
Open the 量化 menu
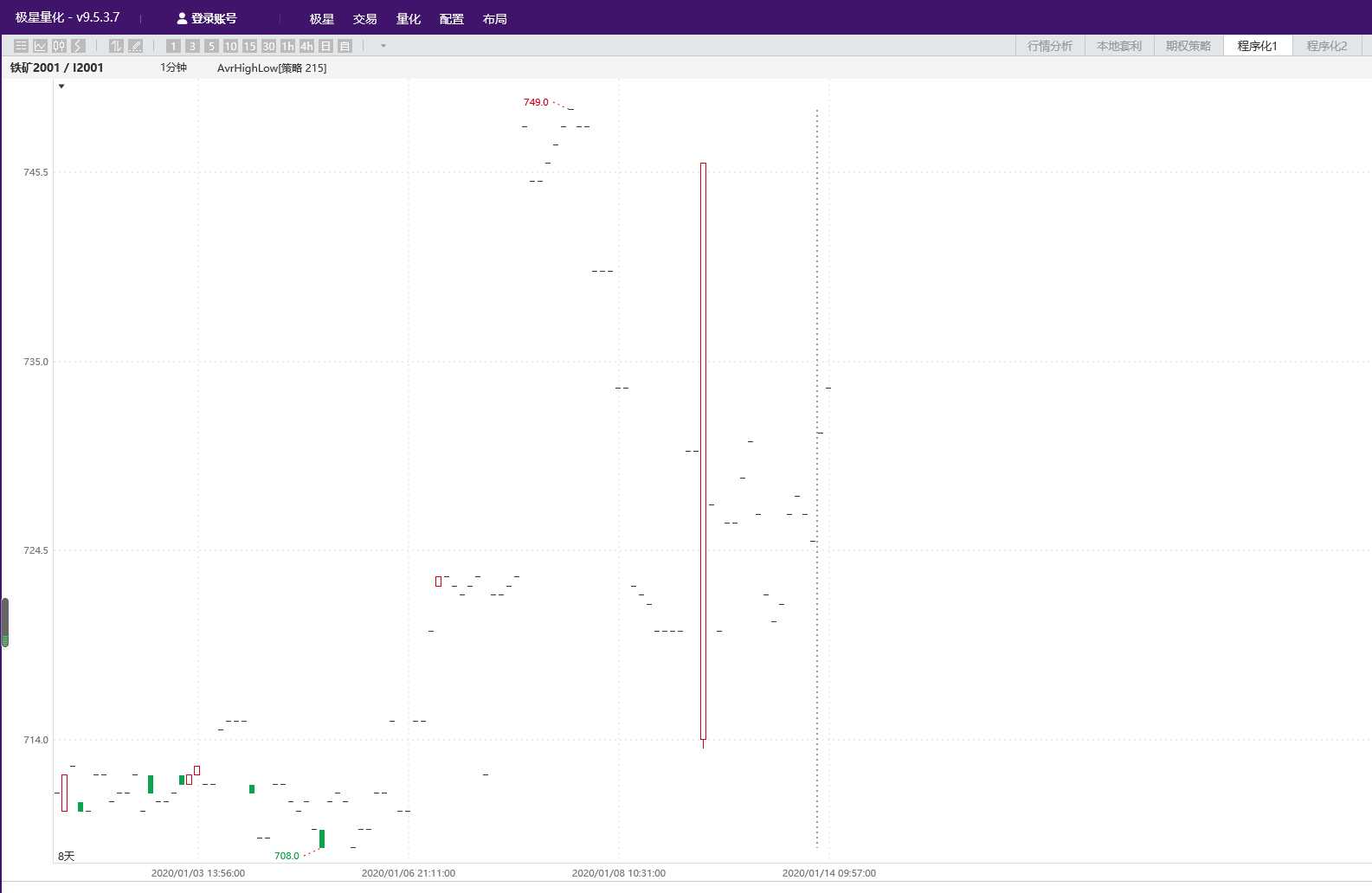[x=409, y=18]
